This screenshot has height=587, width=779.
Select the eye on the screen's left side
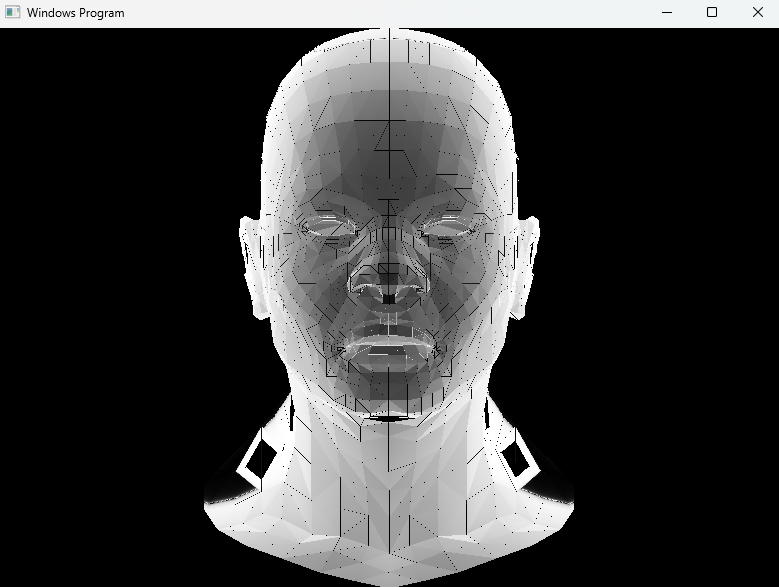tap(328, 226)
